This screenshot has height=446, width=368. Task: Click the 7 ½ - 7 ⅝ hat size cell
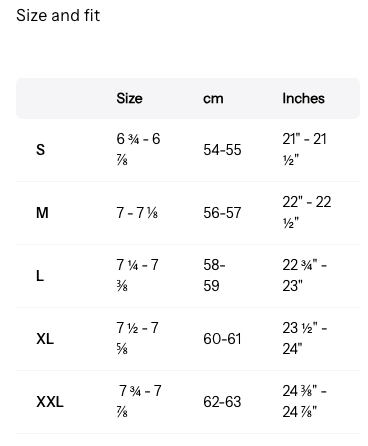pyautogui.click(x=137, y=339)
